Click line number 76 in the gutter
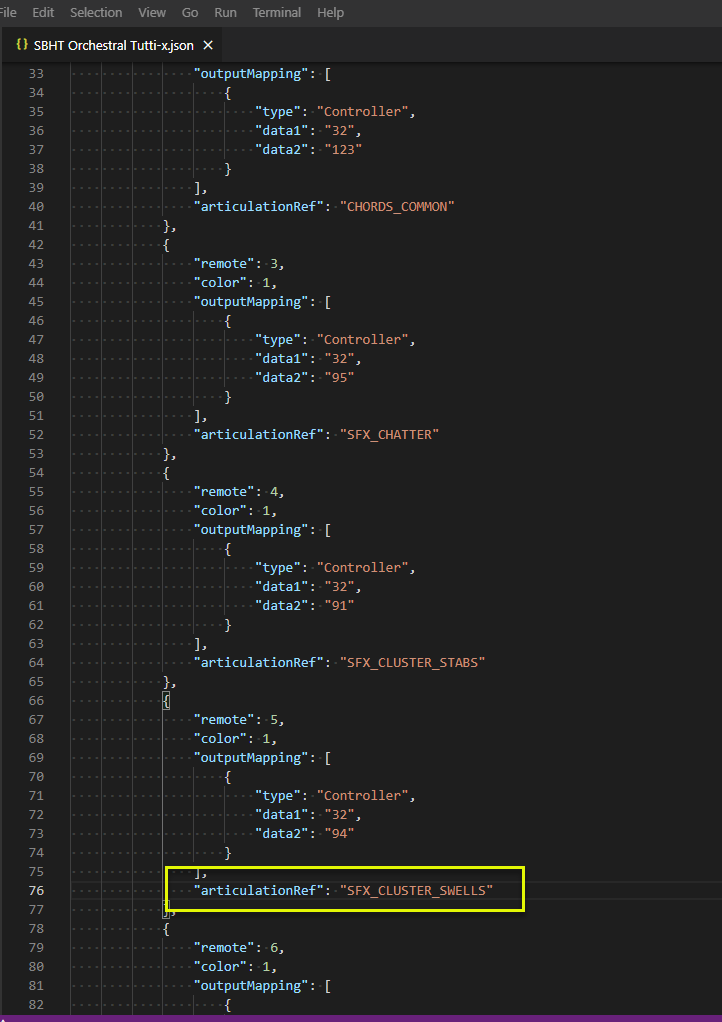The width and height of the screenshot is (722, 1022). point(36,890)
